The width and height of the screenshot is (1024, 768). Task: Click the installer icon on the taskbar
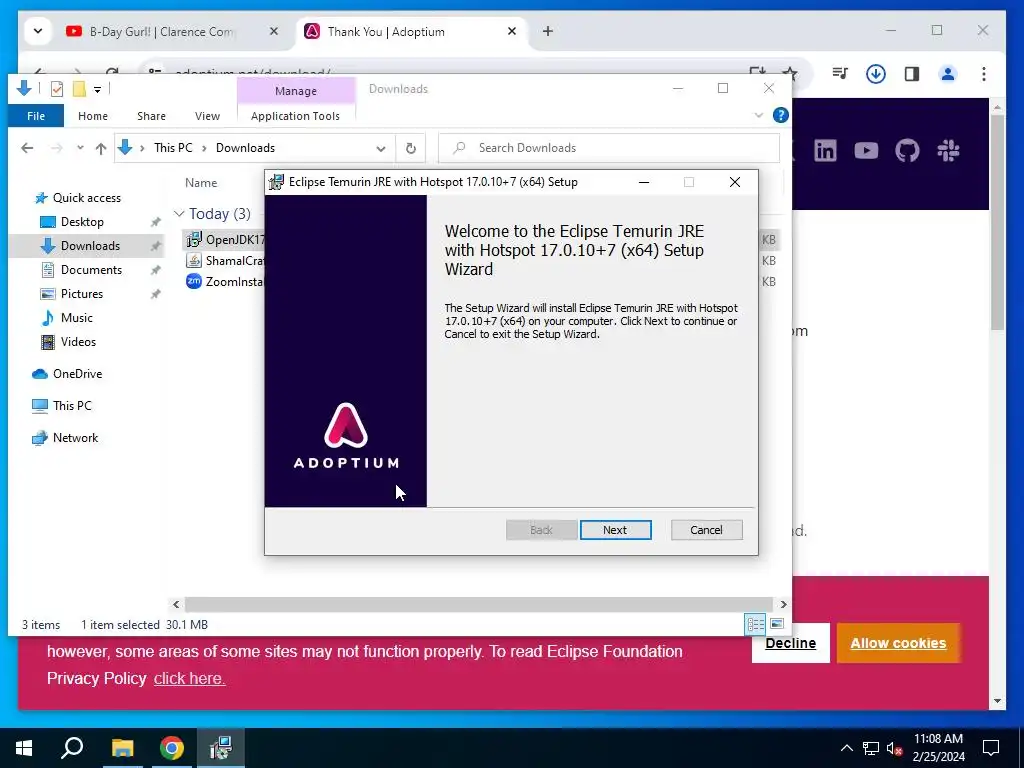(221, 748)
